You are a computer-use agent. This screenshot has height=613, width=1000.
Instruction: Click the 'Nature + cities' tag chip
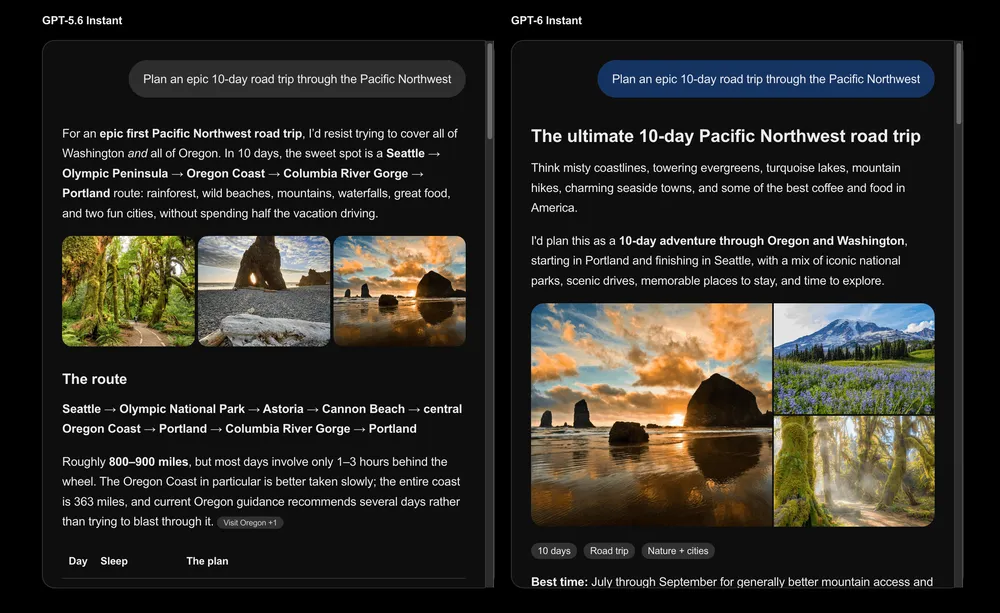678,550
